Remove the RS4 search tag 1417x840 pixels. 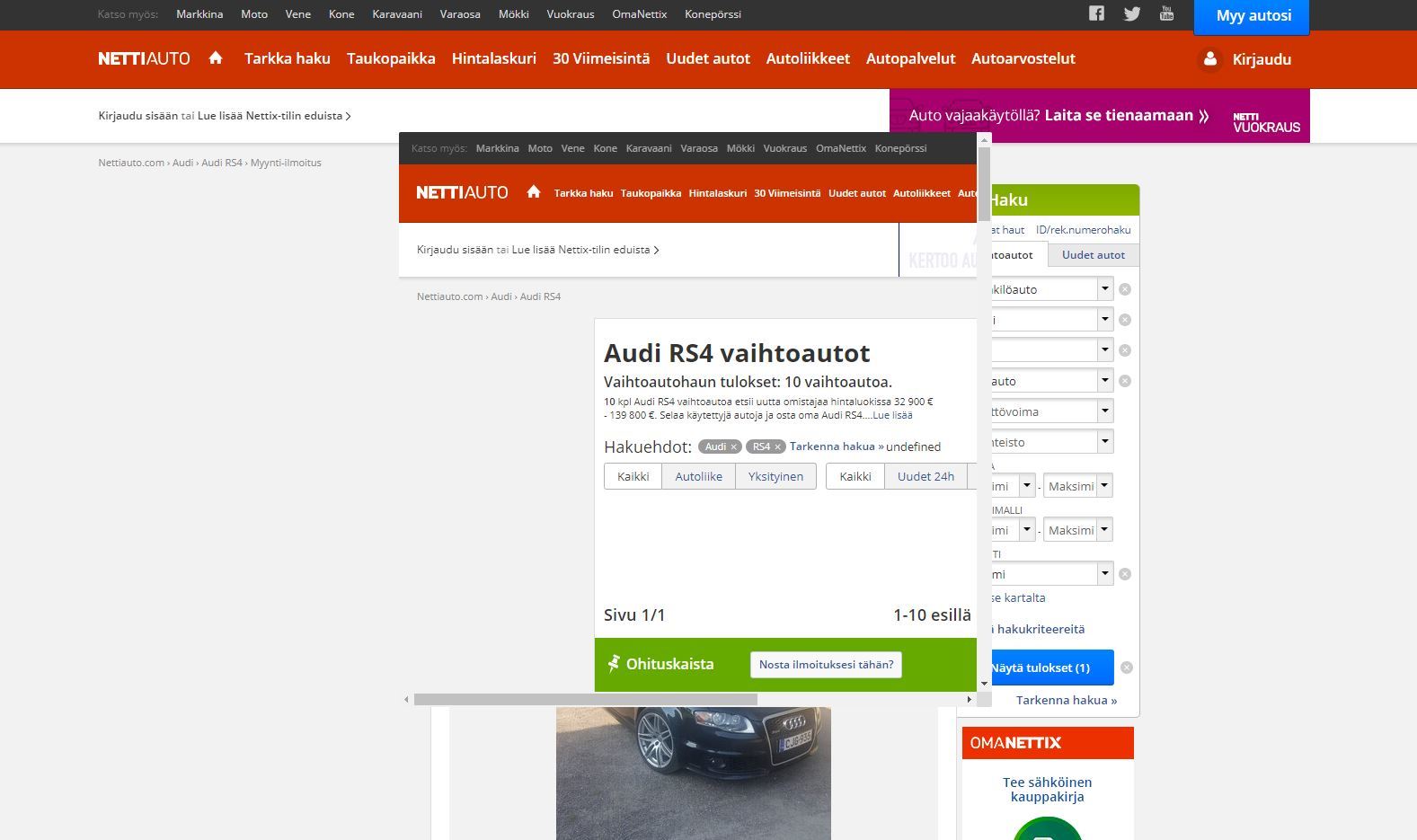(x=778, y=447)
